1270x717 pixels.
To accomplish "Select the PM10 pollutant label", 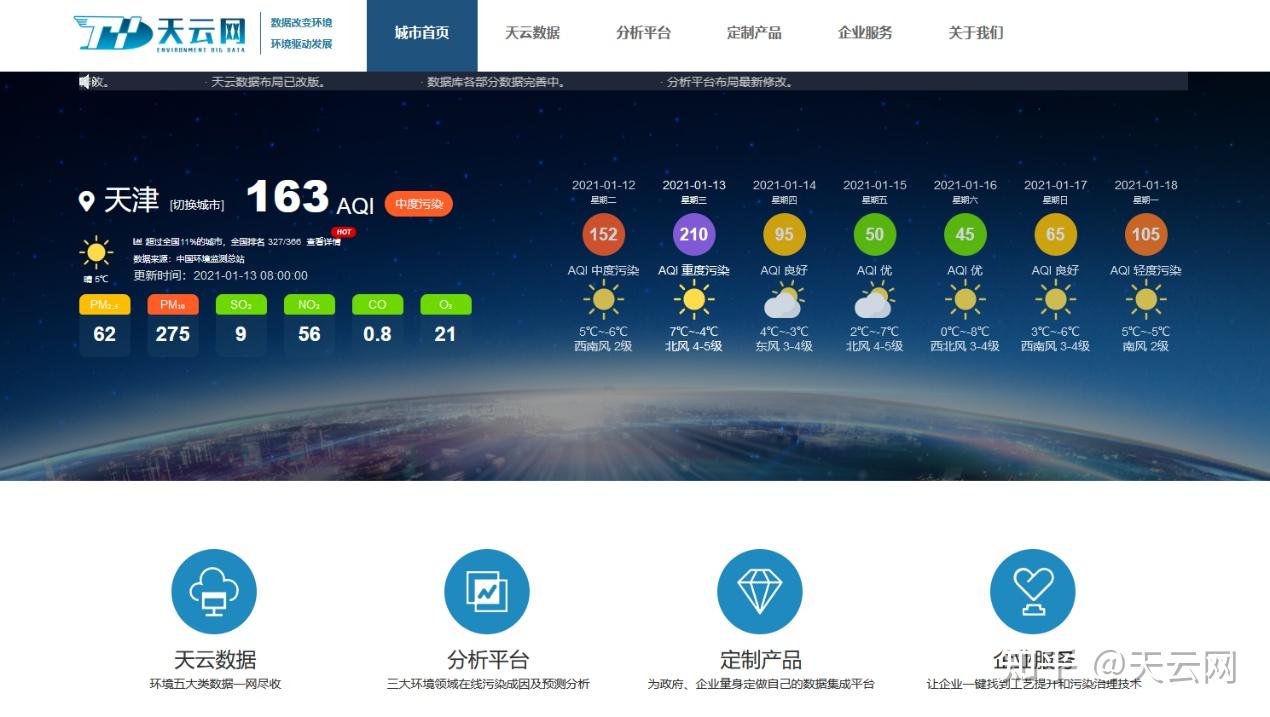I will click(x=173, y=305).
